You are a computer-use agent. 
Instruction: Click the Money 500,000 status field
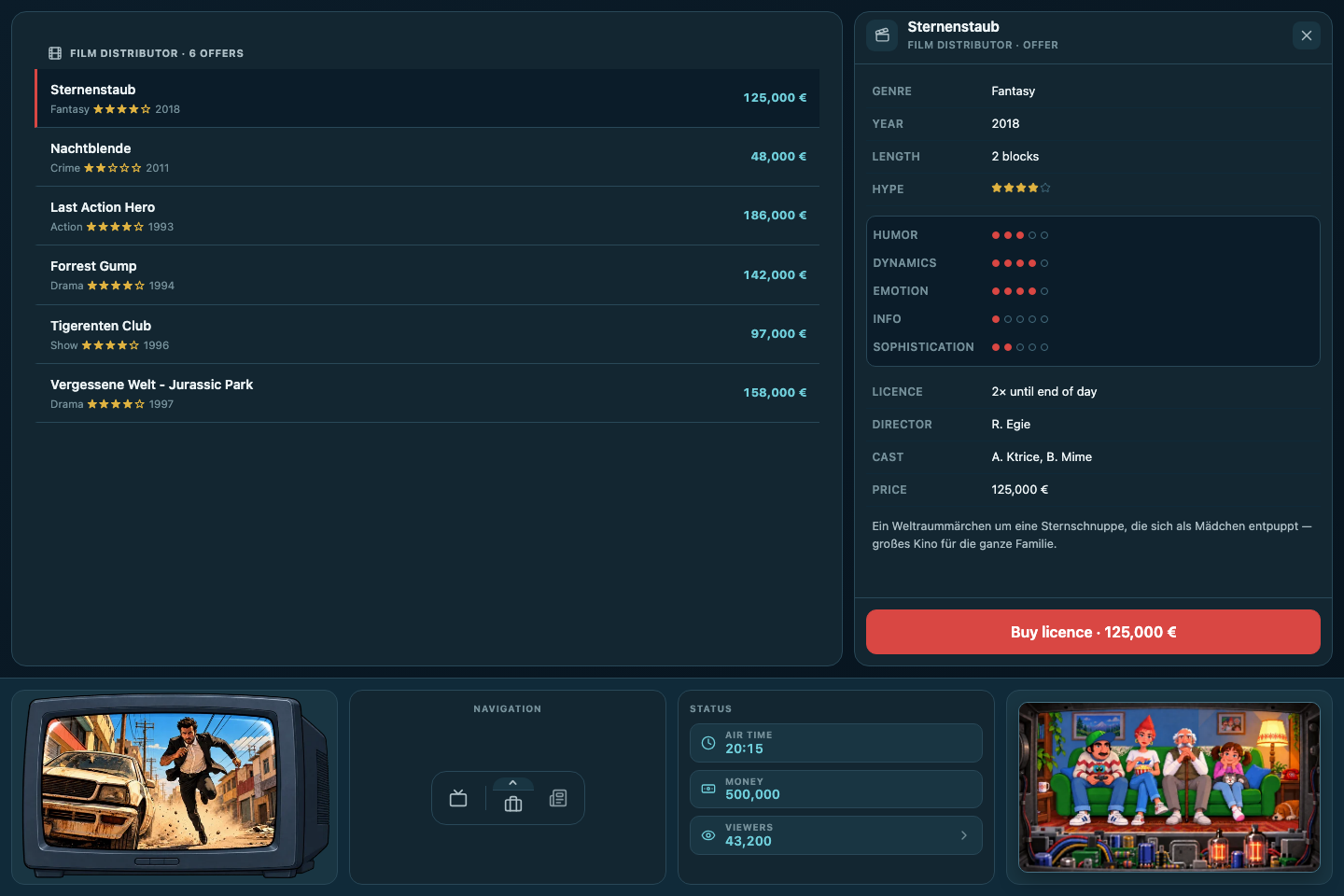tap(836, 789)
